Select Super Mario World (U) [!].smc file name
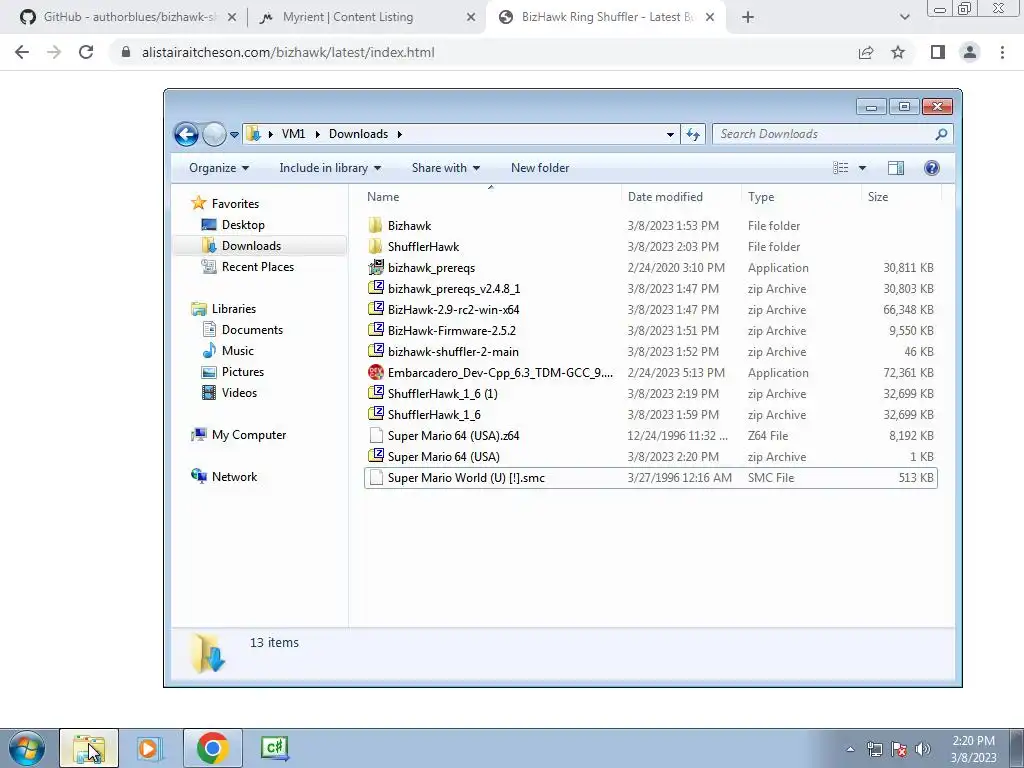The height and width of the screenshot is (768, 1024). point(466,477)
